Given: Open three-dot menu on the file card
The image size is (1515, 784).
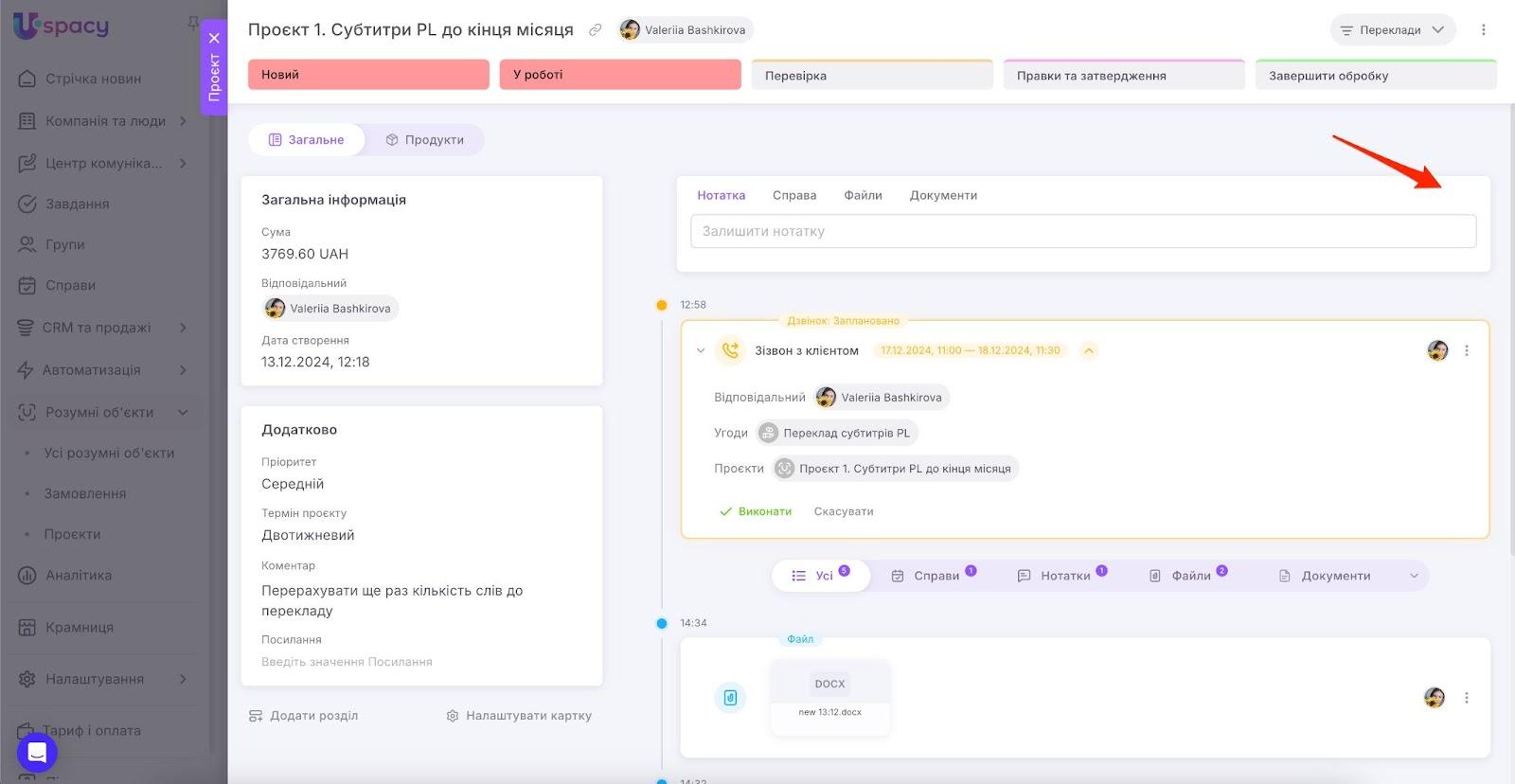Looking at the screenshot, I should pyautogui.click(x=1467, y=698).
